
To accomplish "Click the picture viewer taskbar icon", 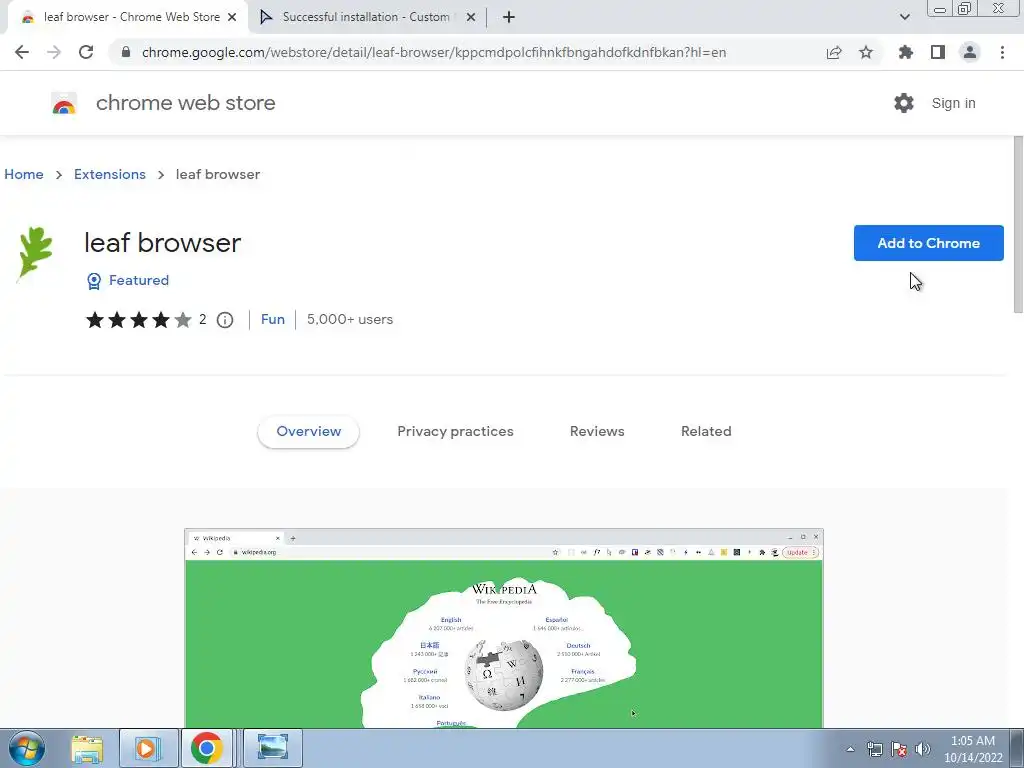I will click(273, 748).
